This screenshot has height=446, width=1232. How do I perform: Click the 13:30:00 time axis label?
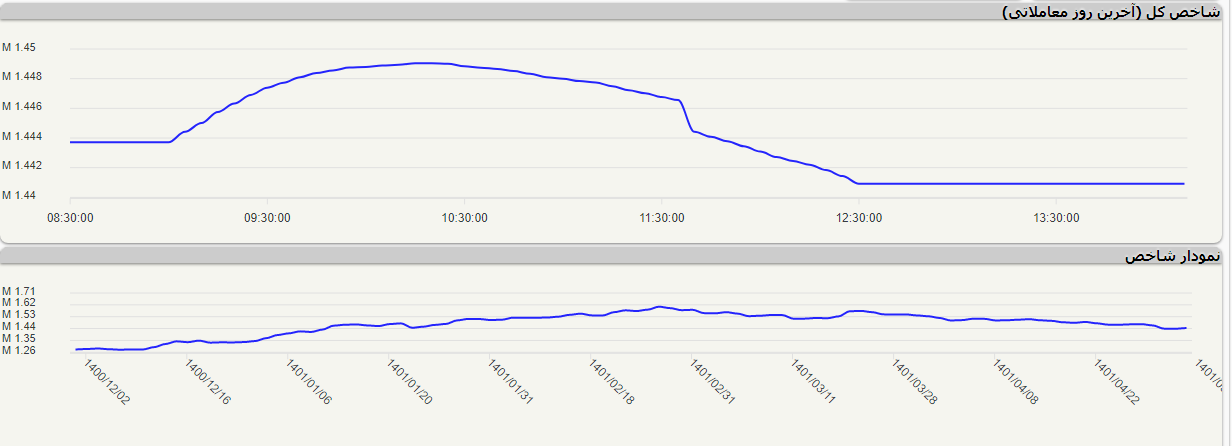pos(1055,218)
